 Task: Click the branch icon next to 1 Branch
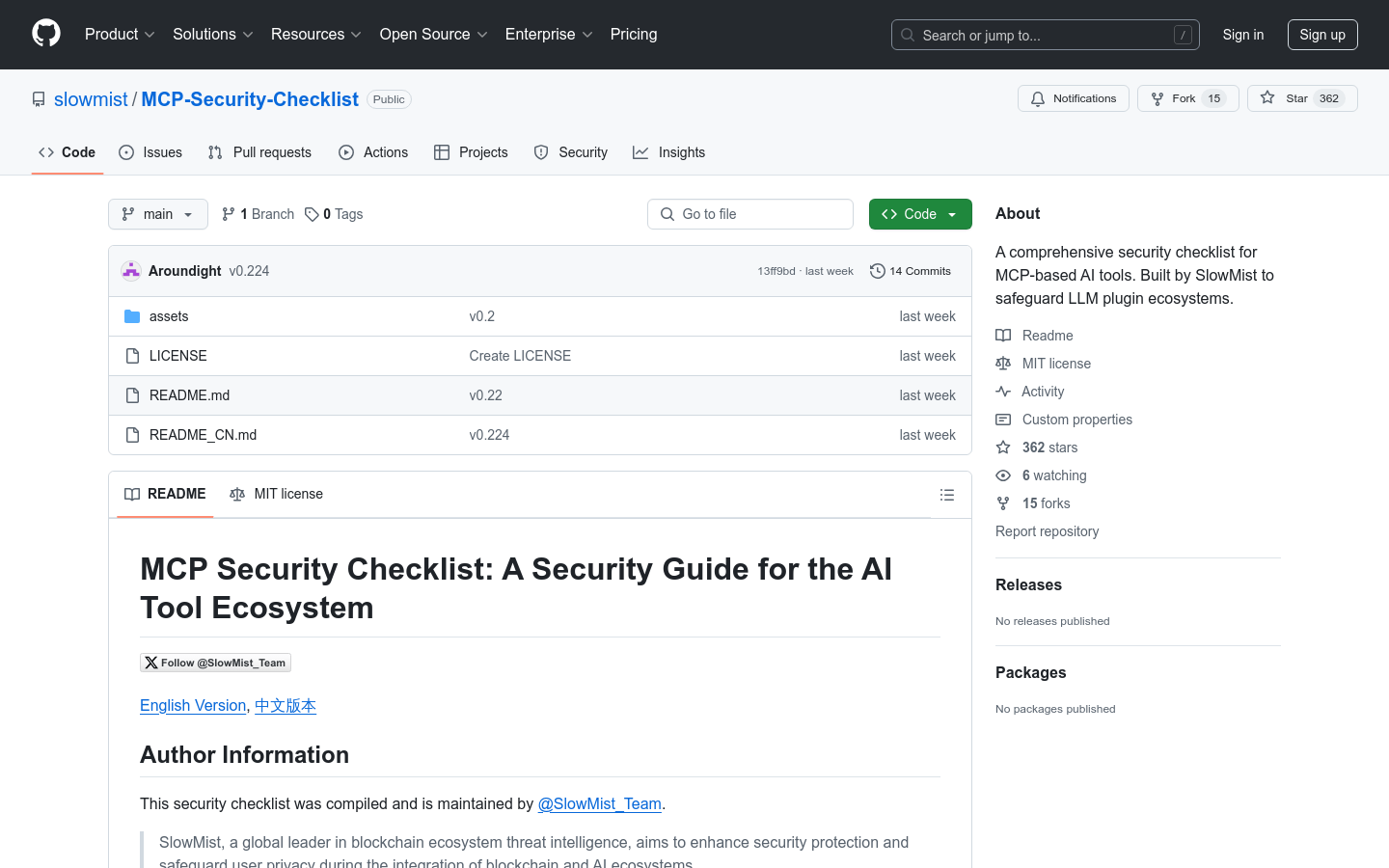click(x=229, y=214)
